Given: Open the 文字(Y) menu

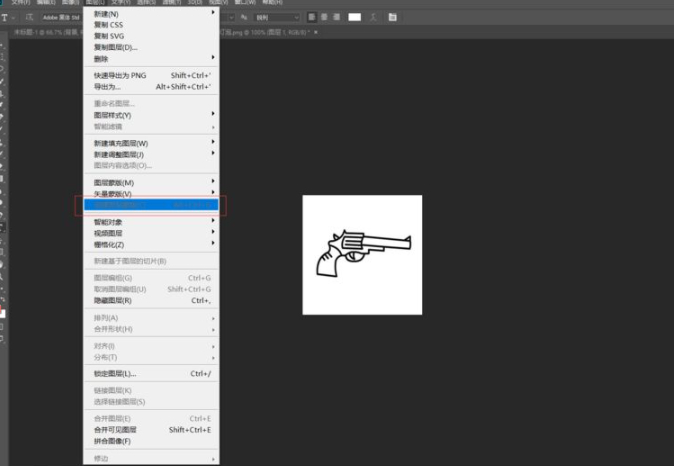Looking at the screenshot, I should (x=121, y=2).
